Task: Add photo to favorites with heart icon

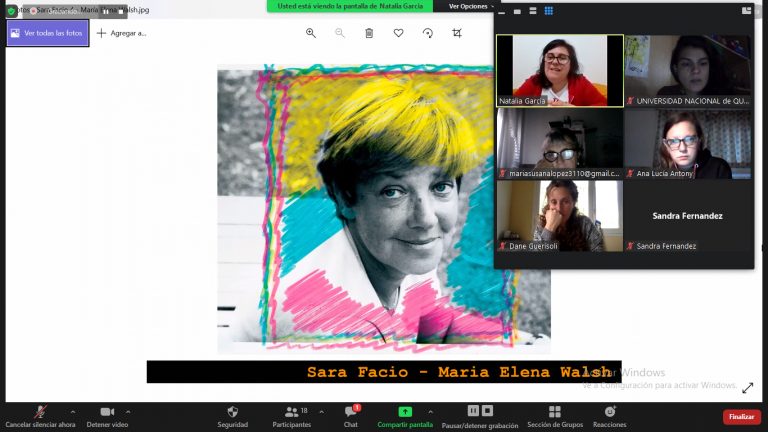Action: (398, 33)
